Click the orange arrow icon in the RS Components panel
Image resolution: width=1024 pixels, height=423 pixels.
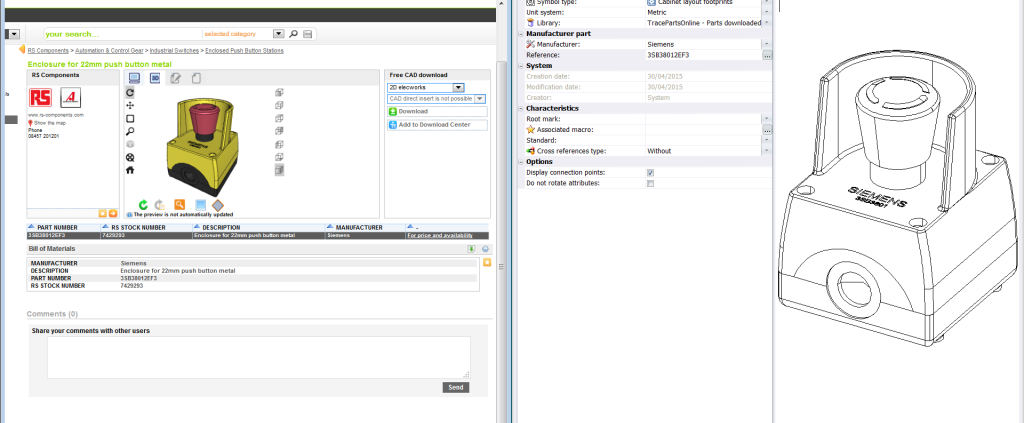point(113,213)
